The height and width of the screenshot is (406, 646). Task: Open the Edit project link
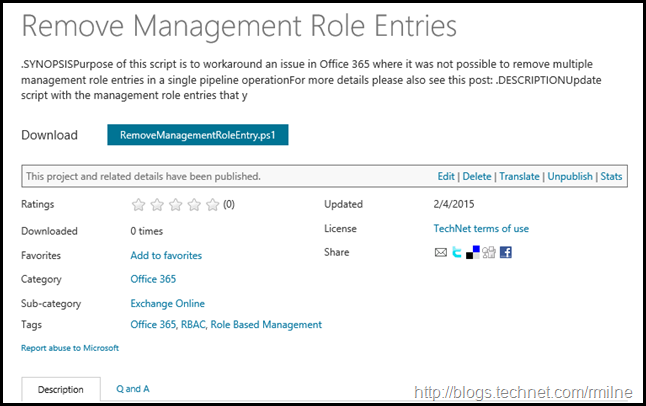446,176
